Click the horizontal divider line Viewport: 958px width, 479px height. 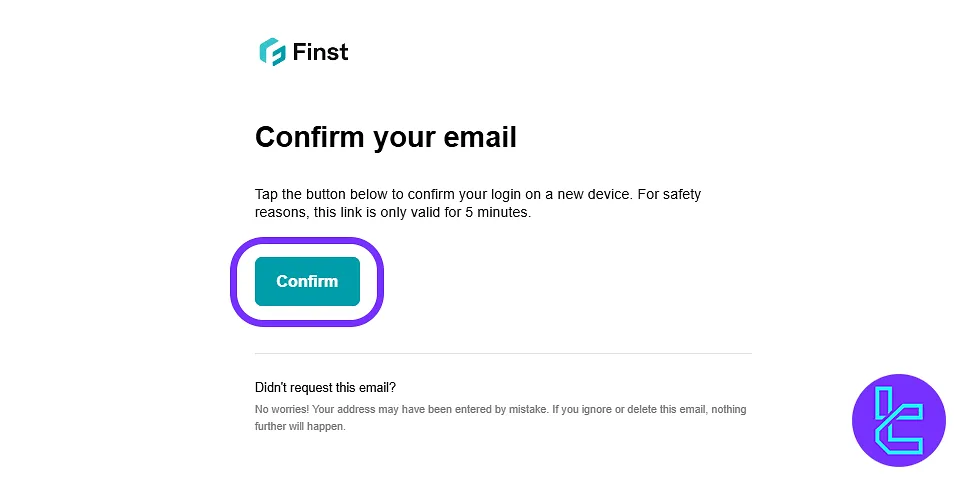503,353
